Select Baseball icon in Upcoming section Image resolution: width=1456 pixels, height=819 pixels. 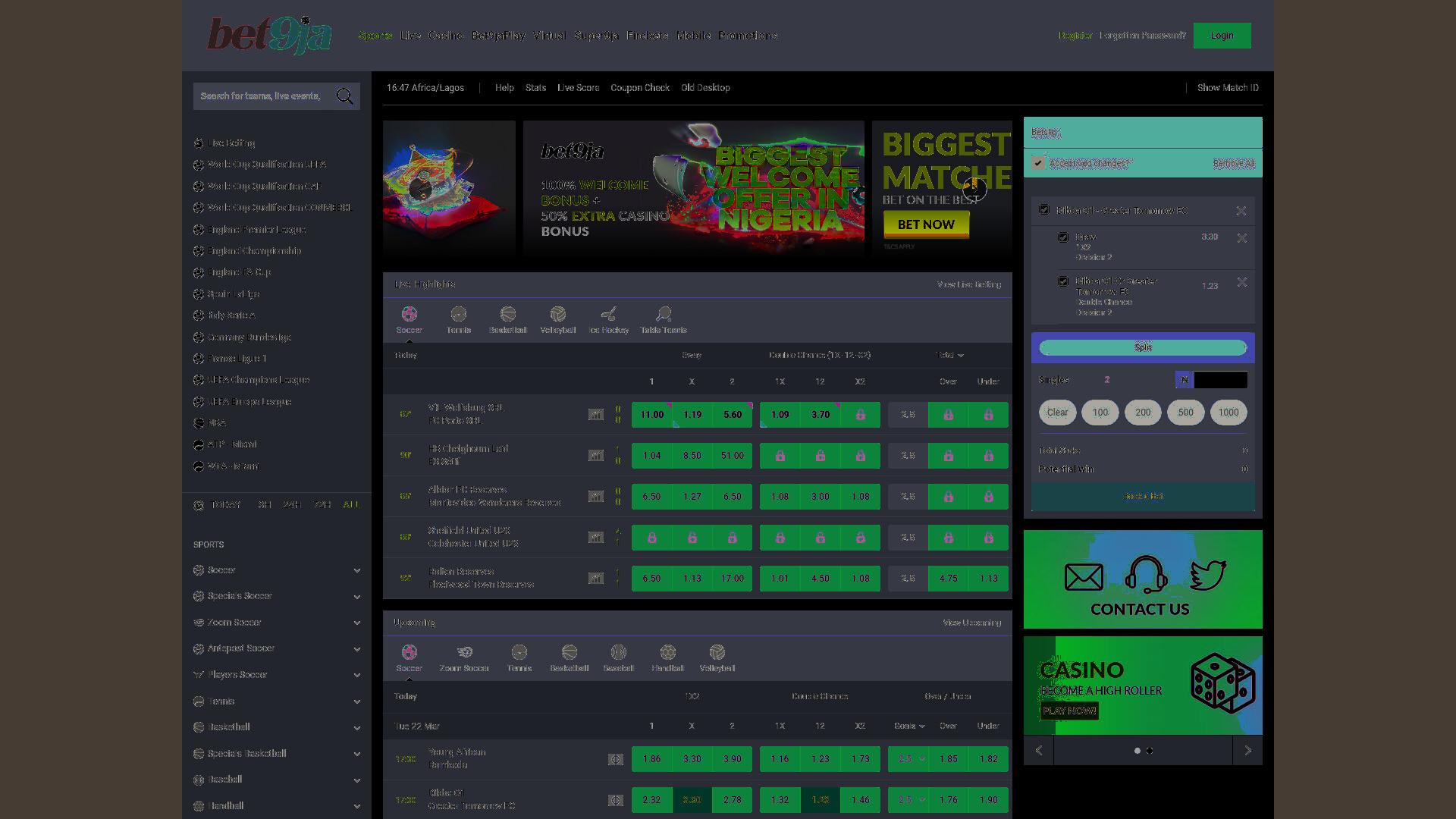pos(619,652)
